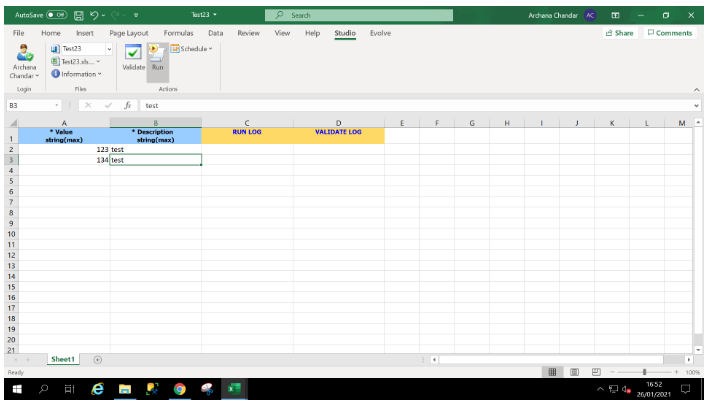
Task: Open the Comments pane button
Action: [669, 33]
